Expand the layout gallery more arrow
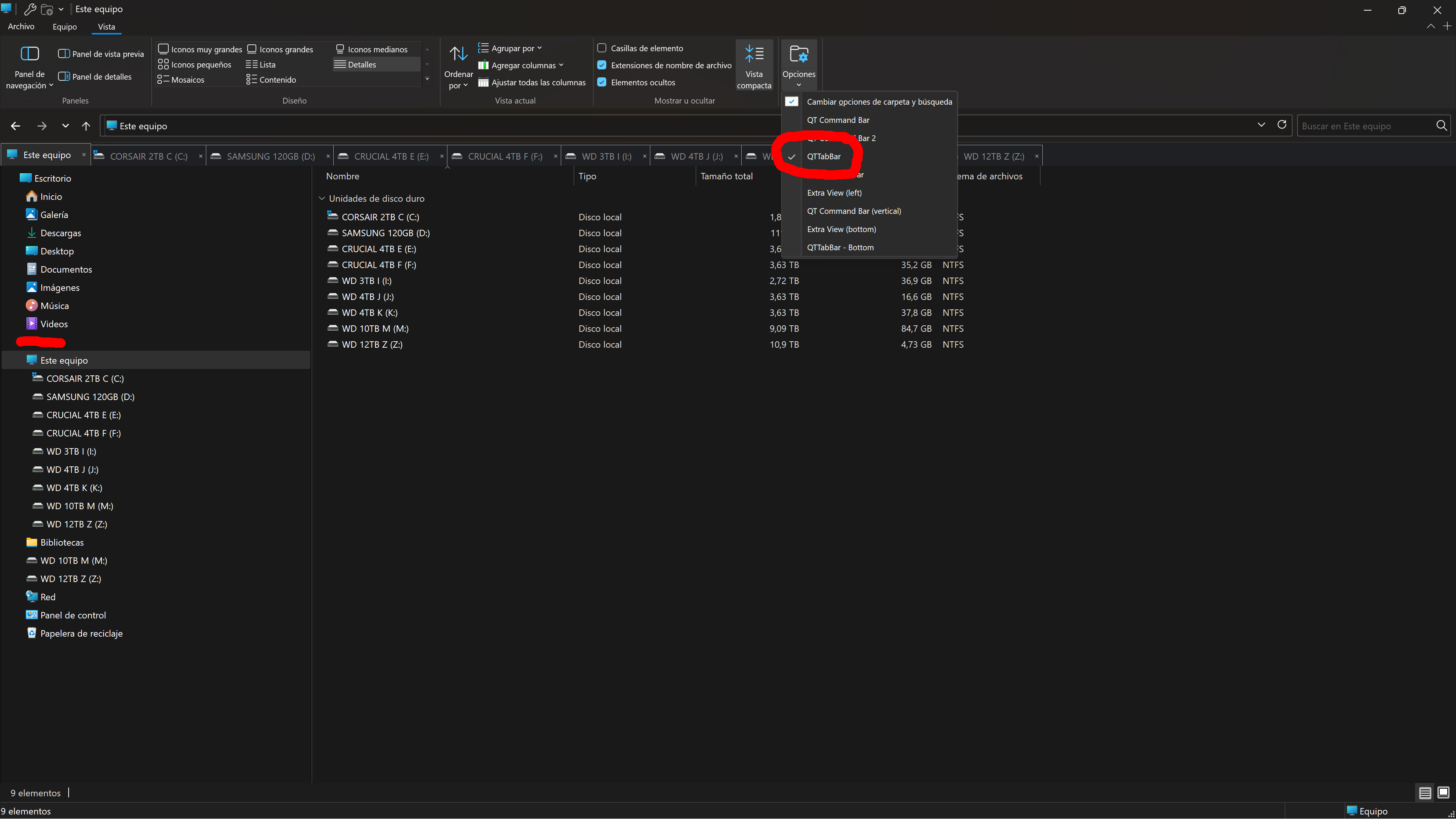 click(x=427, y=79)
